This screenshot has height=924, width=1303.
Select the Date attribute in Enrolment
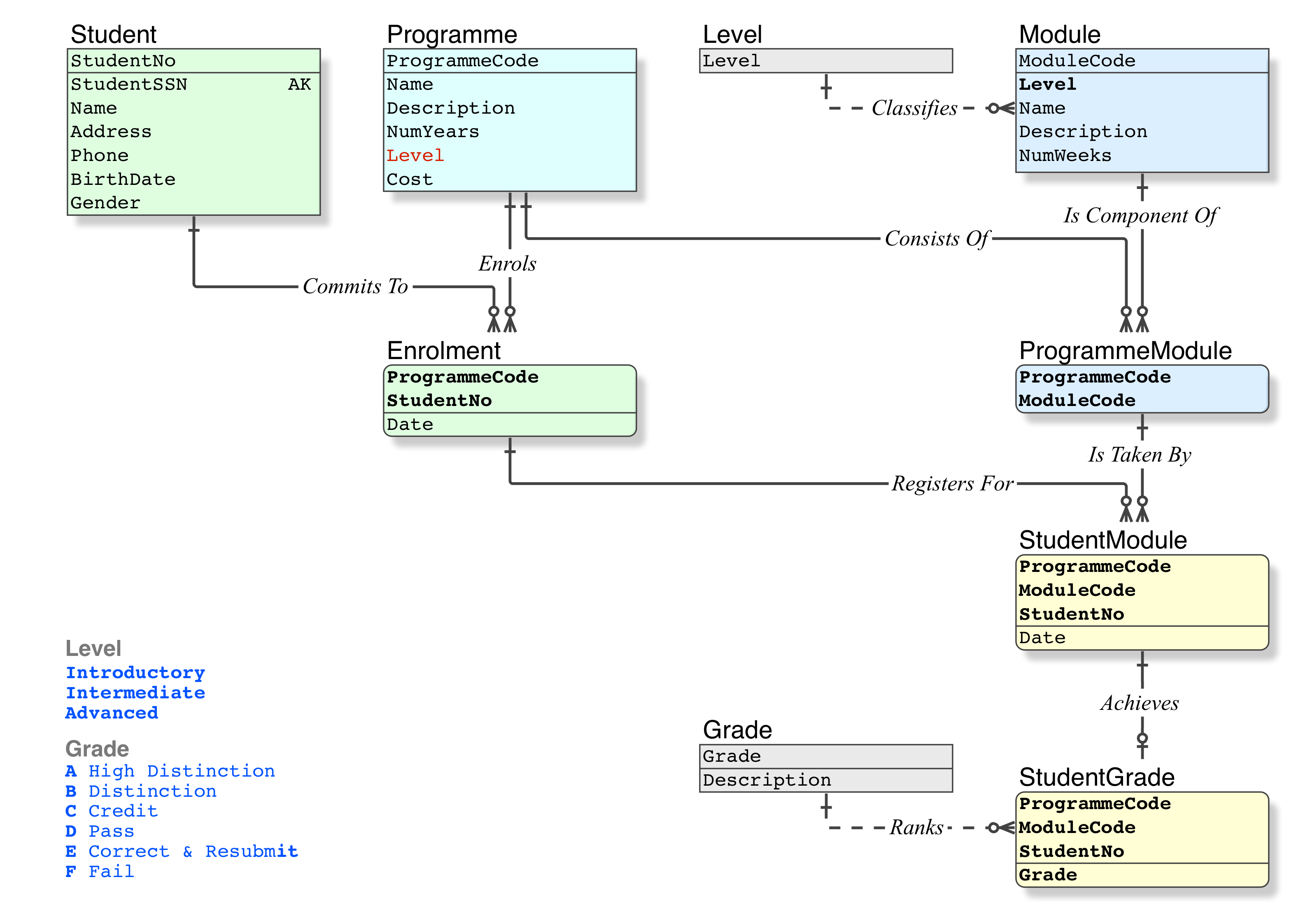(410, 425)
